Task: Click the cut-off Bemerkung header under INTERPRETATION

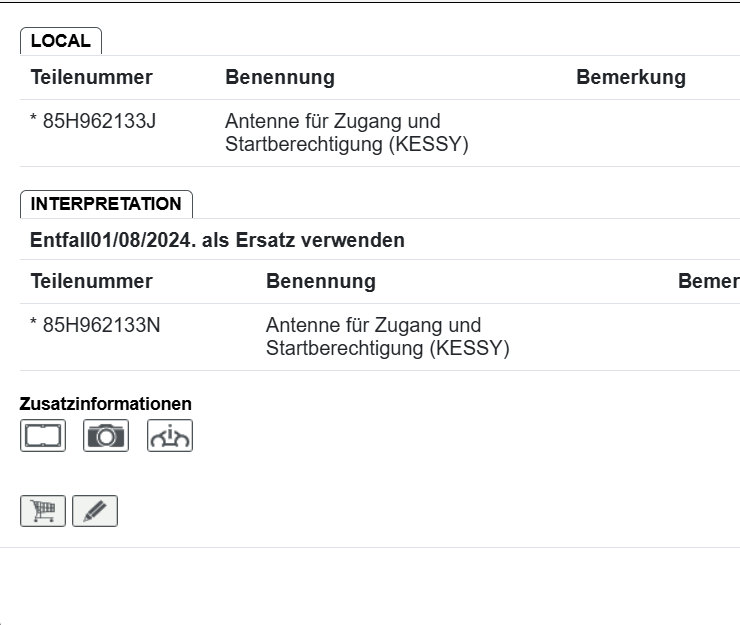Action: pyautogui.click(x=708, y=281)
